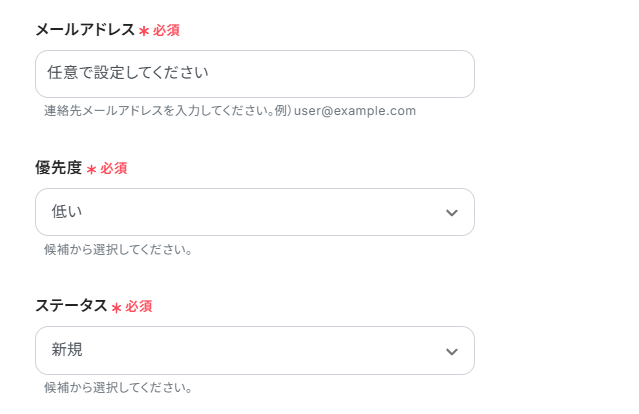Click the chevron arrow in ステータス field
639x414 pixels.
(452, 351)
